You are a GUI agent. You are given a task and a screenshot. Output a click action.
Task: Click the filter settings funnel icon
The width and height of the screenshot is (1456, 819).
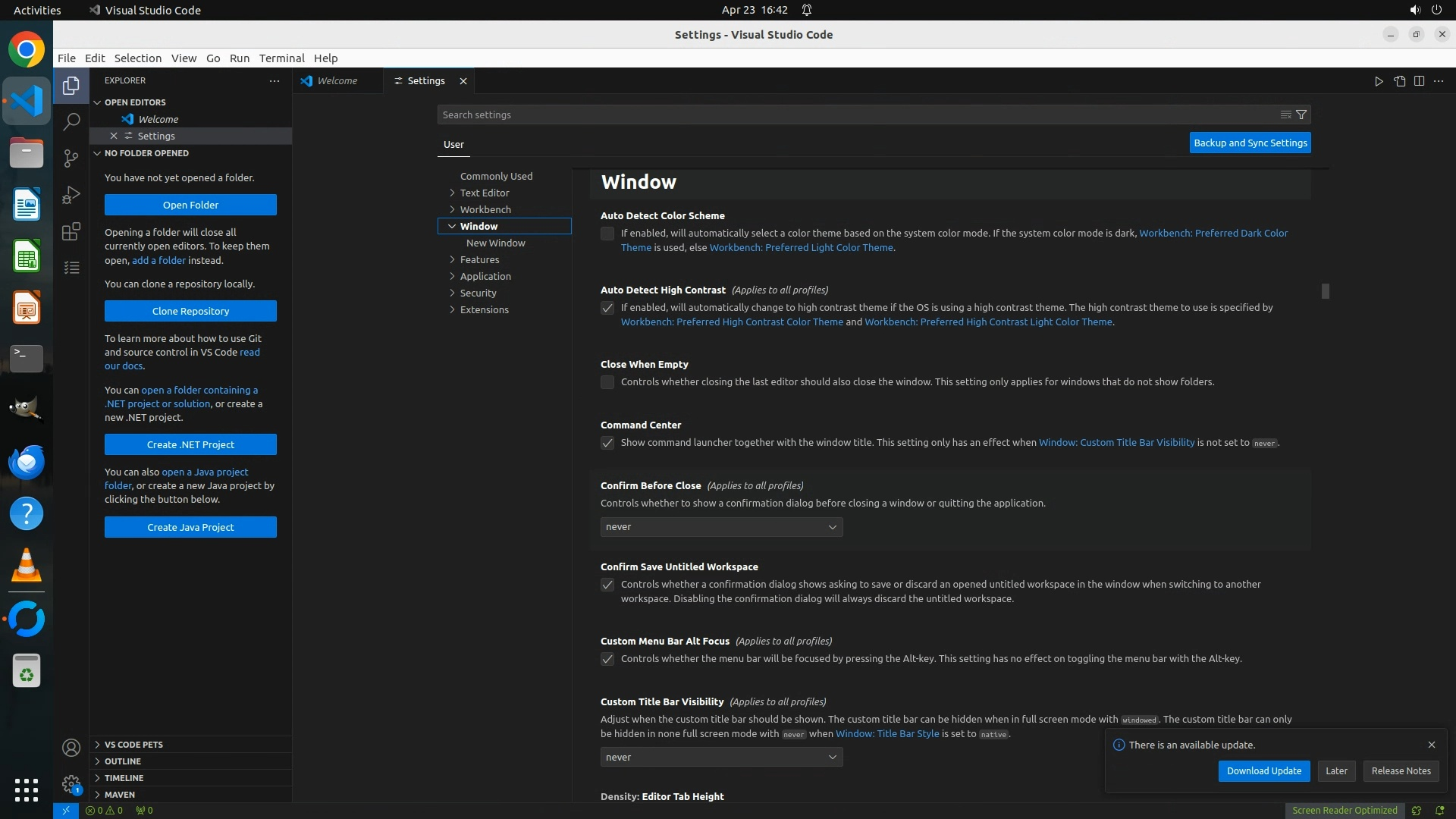coord(1301,115)
